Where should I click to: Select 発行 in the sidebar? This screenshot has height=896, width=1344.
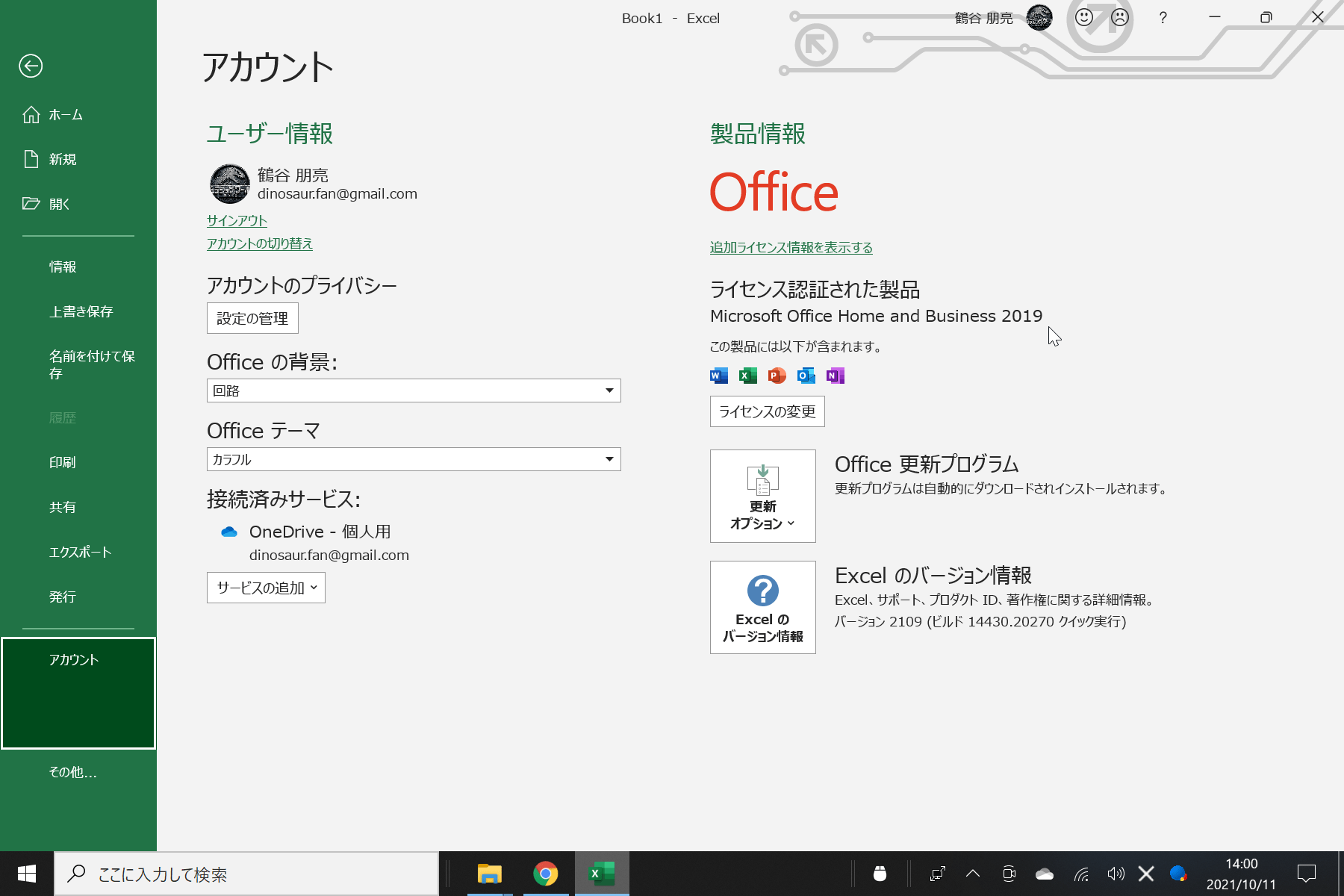[78, 597]
